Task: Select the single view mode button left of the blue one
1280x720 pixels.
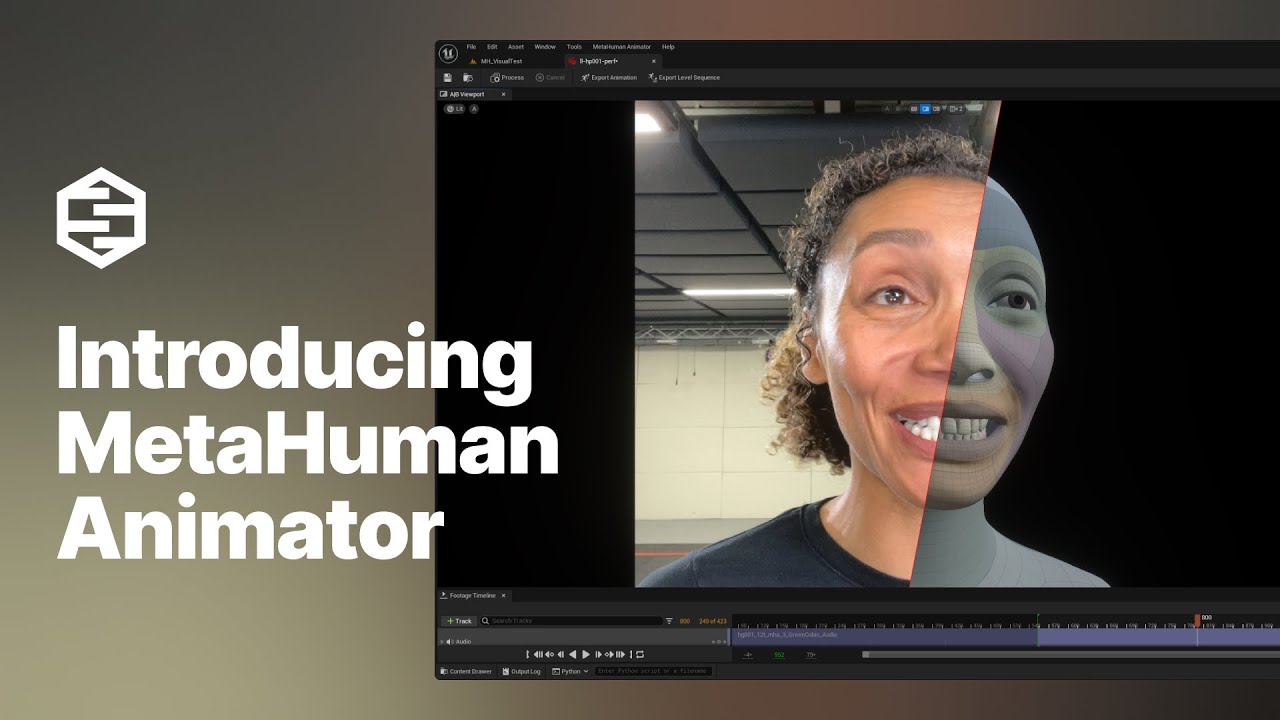Action: [x=914, y=108]
